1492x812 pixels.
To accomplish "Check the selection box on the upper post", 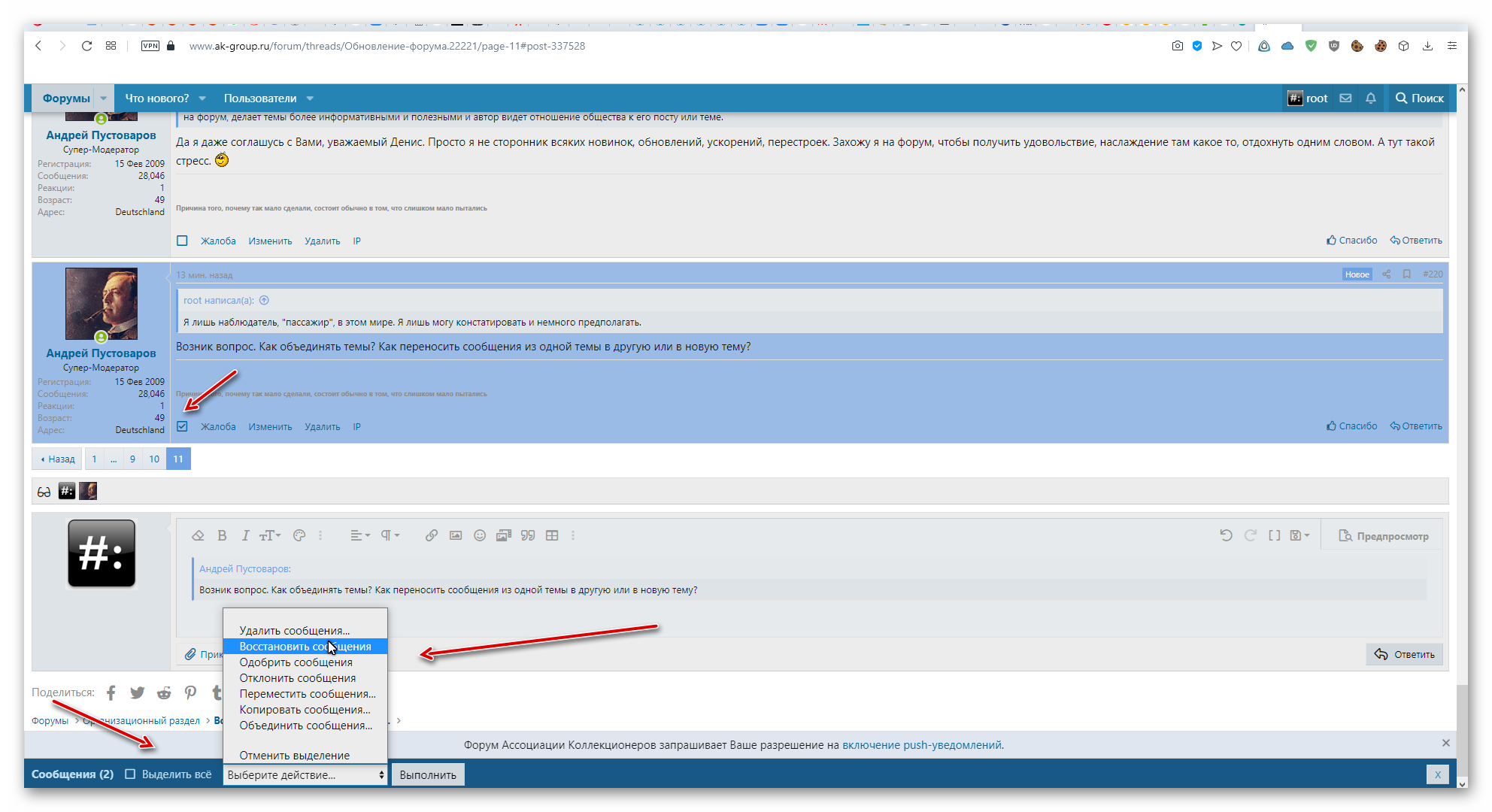I will [x=182, y=241].
